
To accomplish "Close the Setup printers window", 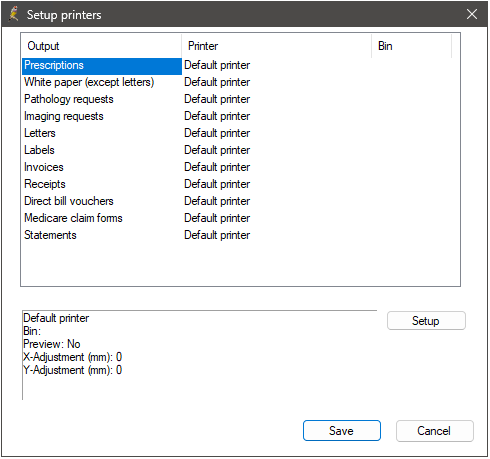I will click(x=472, y=14).
